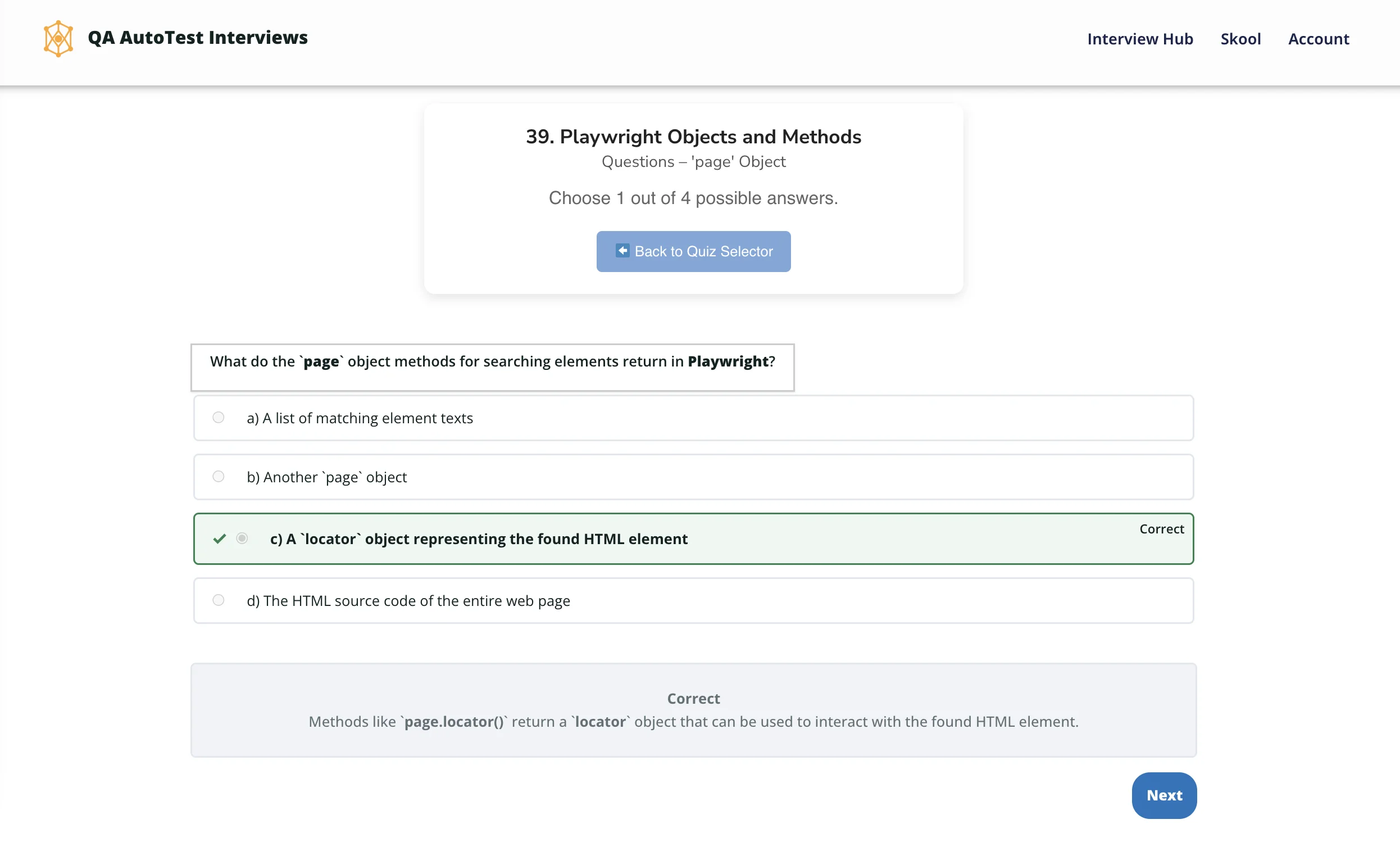Go to the Skool navigation link
Image resolution: width=1400 pixels, height=860 pixels.
[1240, 39]
